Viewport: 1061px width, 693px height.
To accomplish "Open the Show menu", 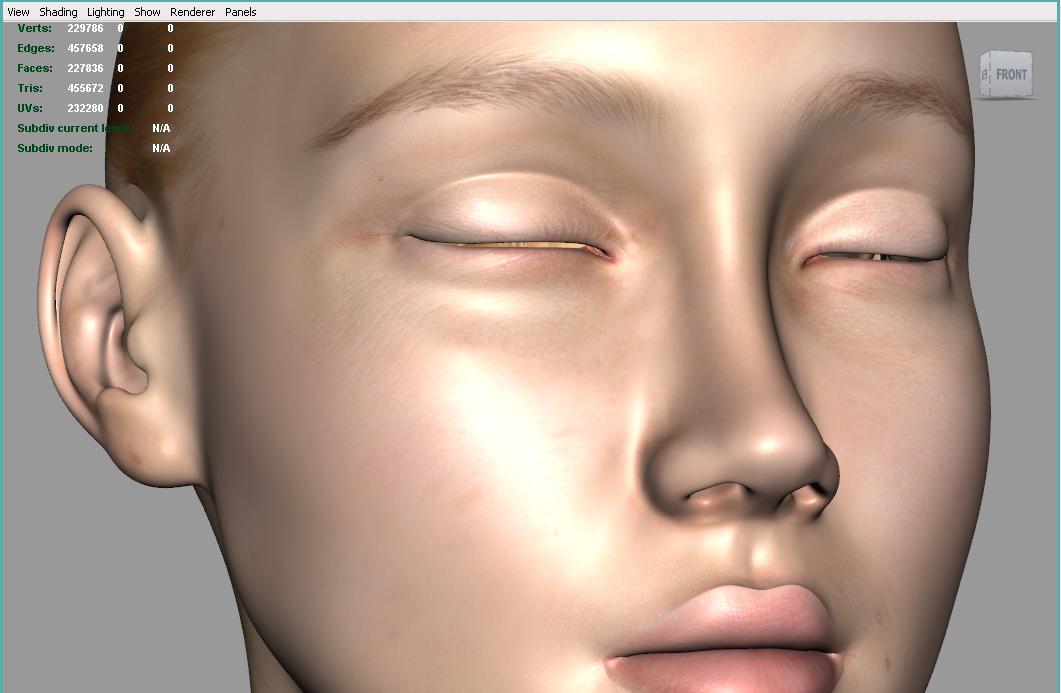I will click(x=147, y=12).
